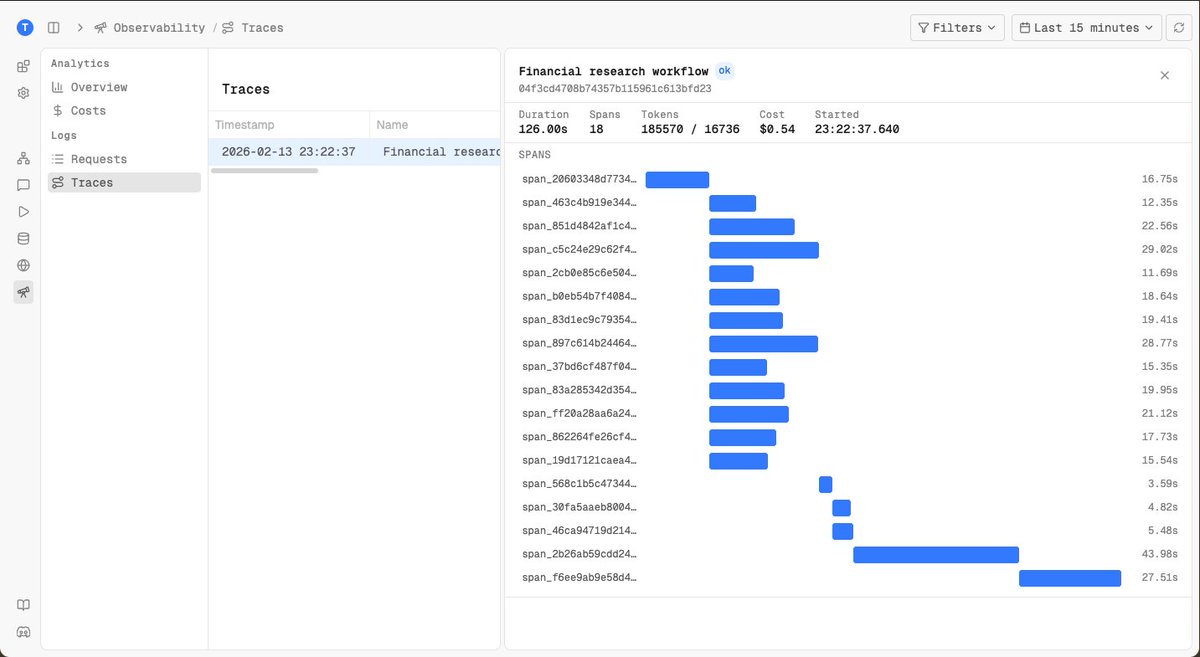This screenshot has height=657, width=1200.
Task: Open the globe networking icon in the sidebar
Action: point(23,265)
